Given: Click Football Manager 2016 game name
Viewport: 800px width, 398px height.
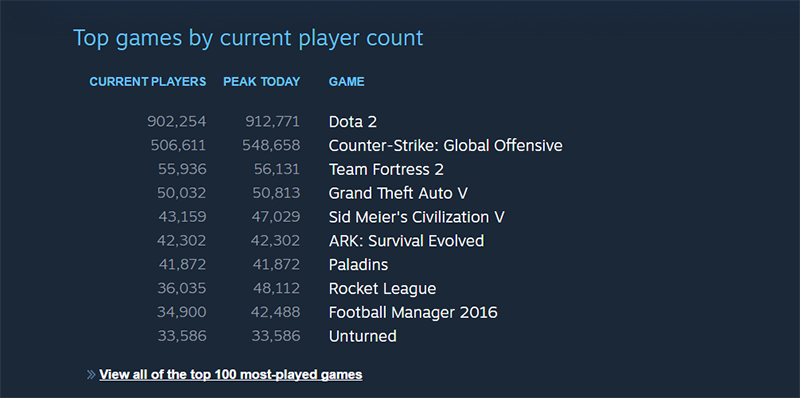Looking at the screenshot, I should [413, 312].
